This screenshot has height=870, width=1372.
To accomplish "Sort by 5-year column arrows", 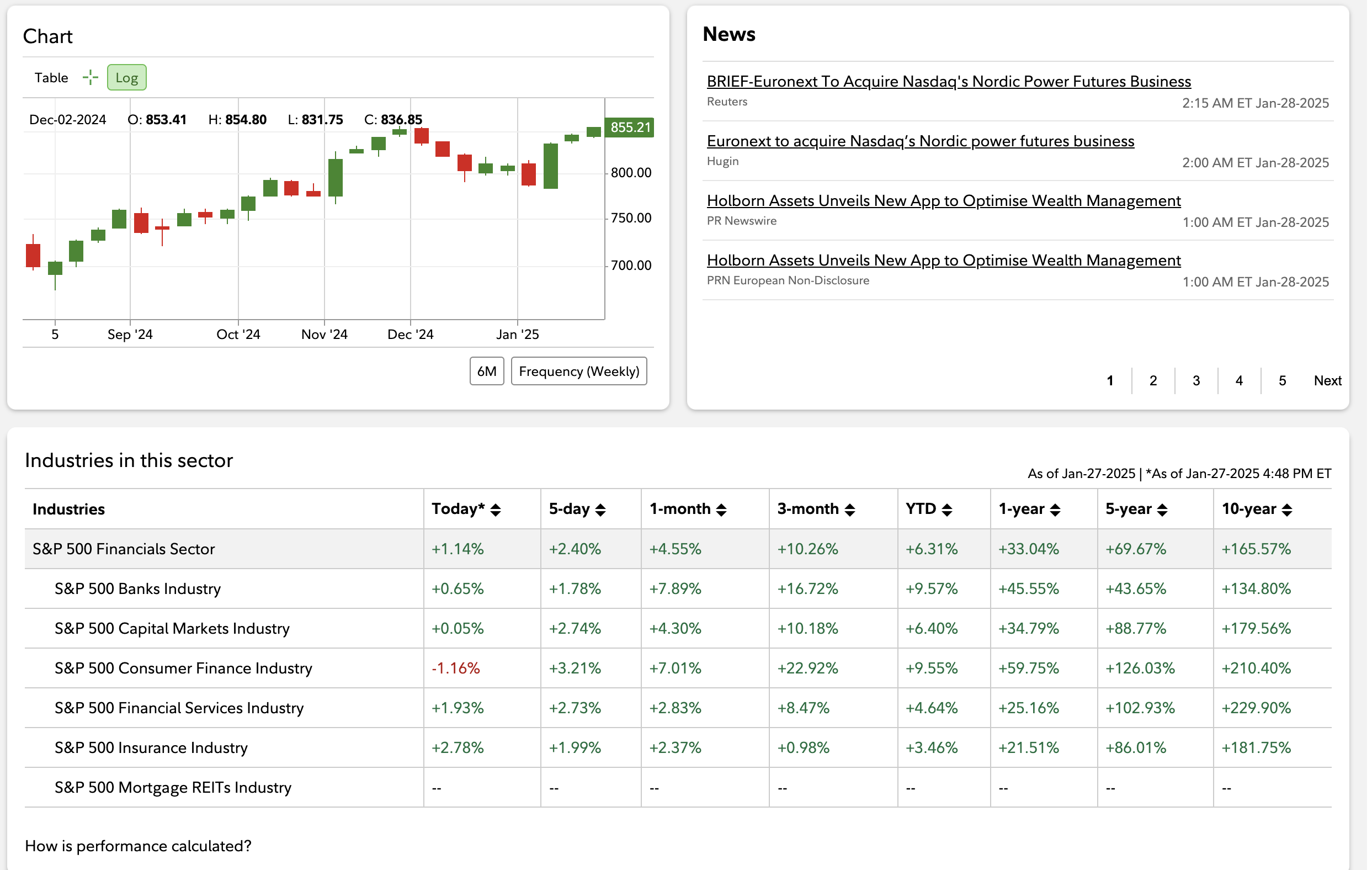I will (x=1163, y=510).
